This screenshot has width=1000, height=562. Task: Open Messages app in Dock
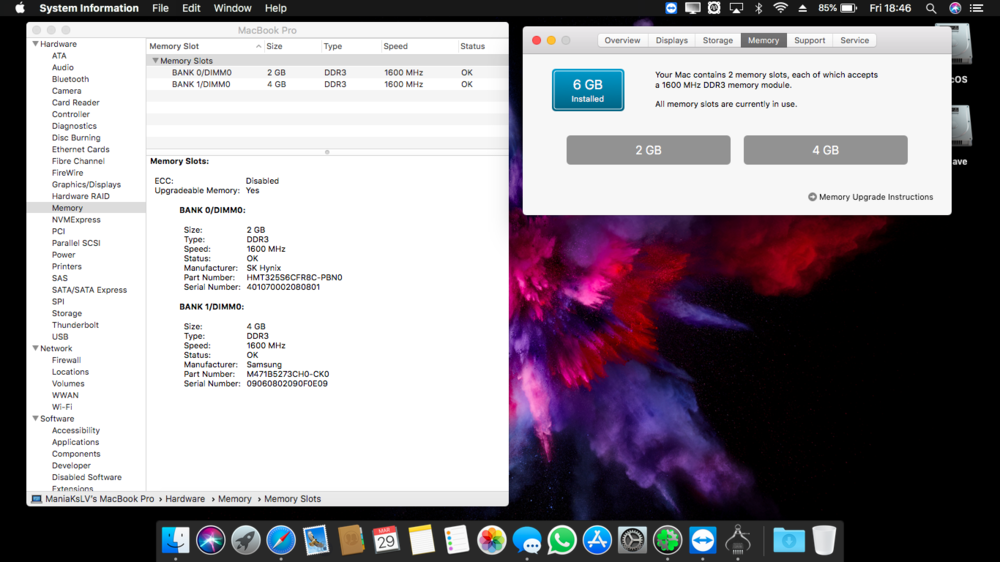click(527, 540)
